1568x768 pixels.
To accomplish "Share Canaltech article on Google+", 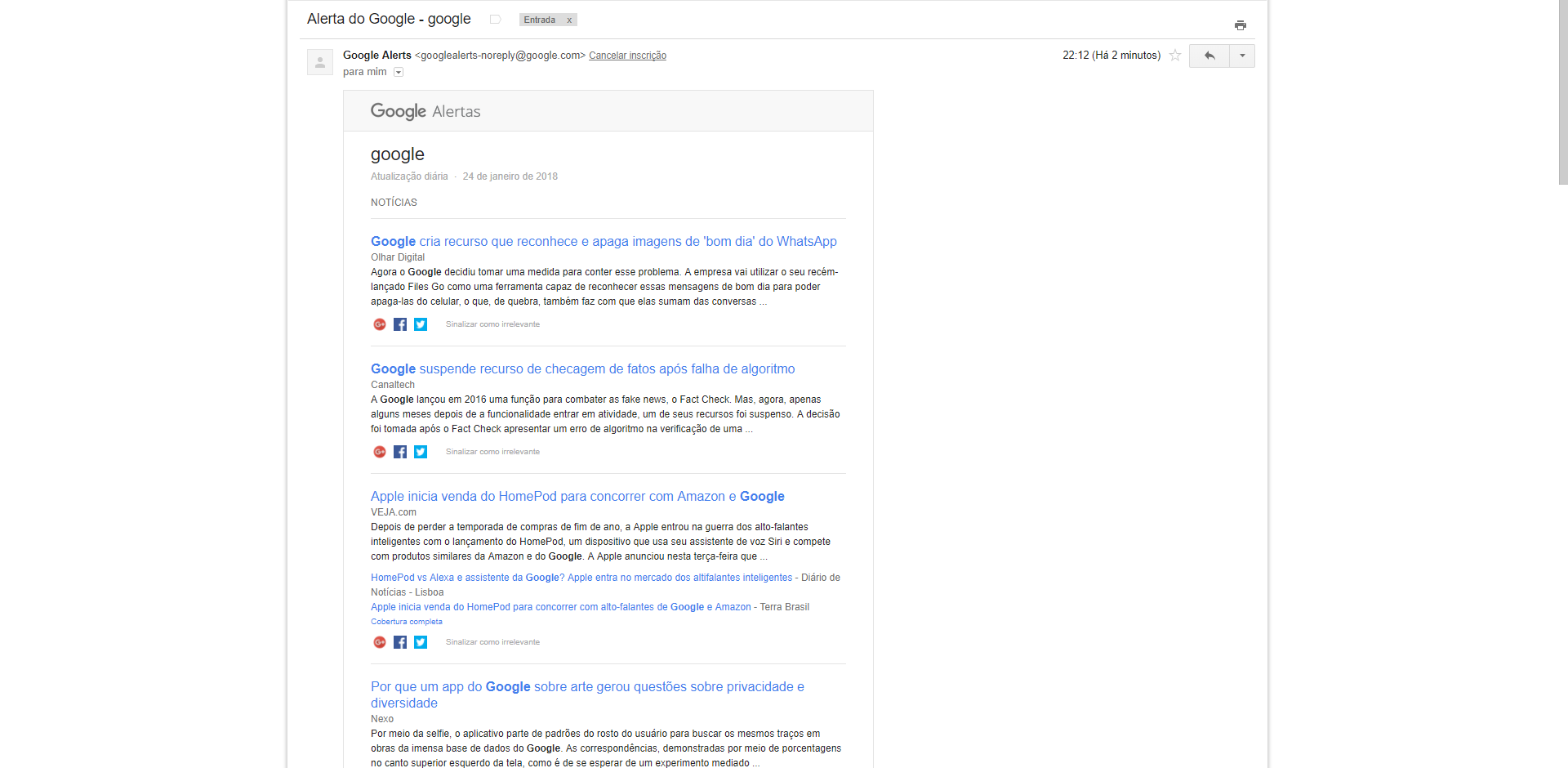I will (x=380, y=452).
